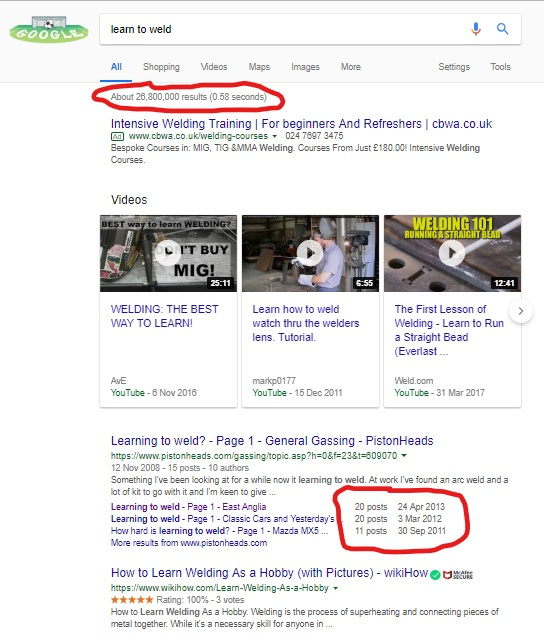Open 'How to Learn Welding As a Hobby' wikiHow
Screen dimensions: 544x634
[269, 573]
